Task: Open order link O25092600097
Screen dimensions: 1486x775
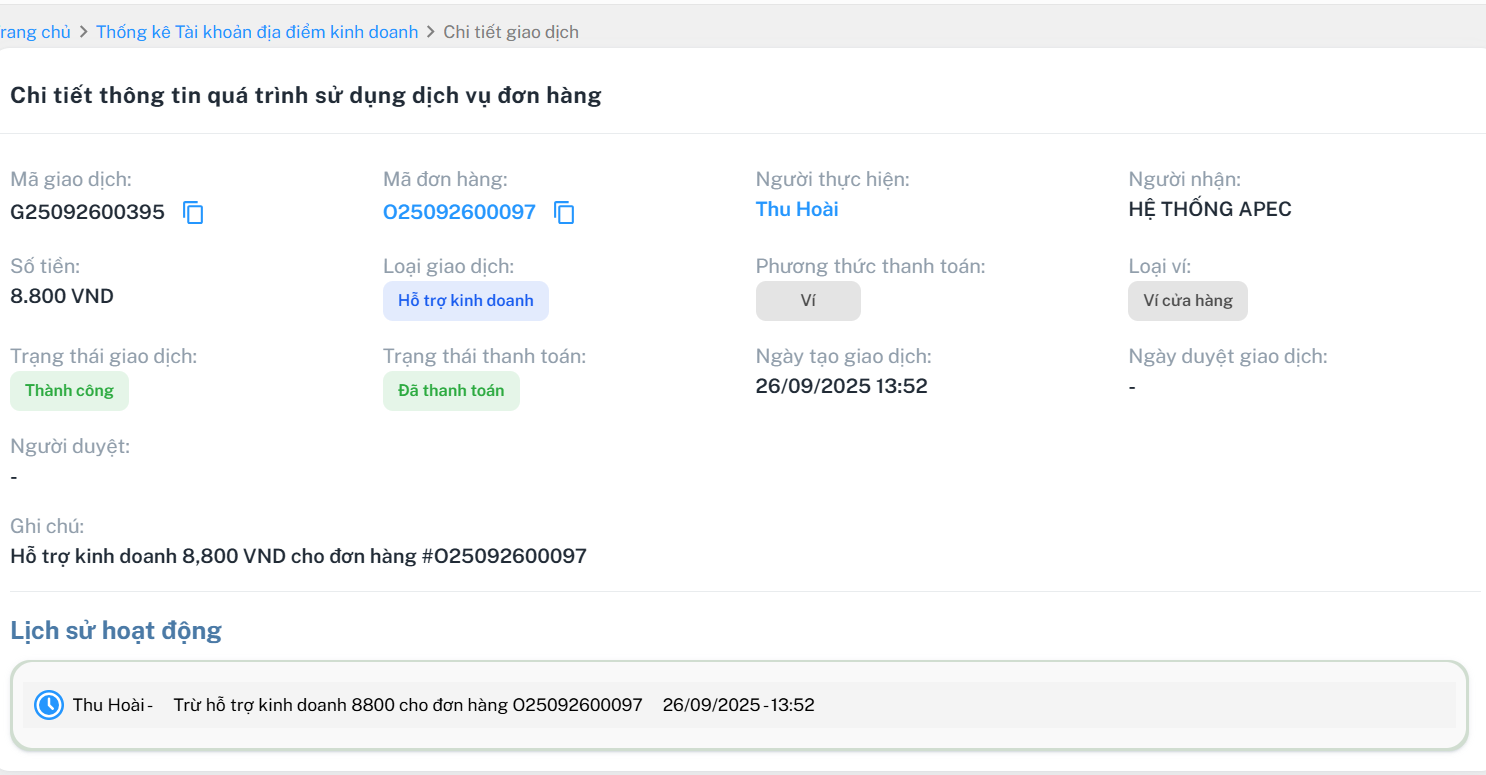Action: click(x=459, y=212)
